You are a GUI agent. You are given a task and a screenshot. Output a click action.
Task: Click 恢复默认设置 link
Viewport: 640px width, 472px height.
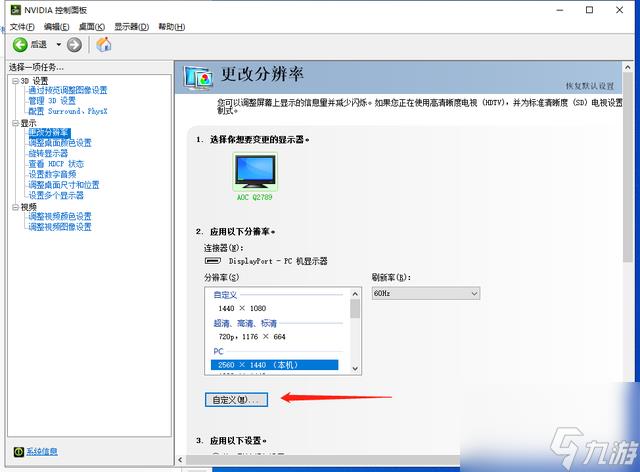click(590, 86)
